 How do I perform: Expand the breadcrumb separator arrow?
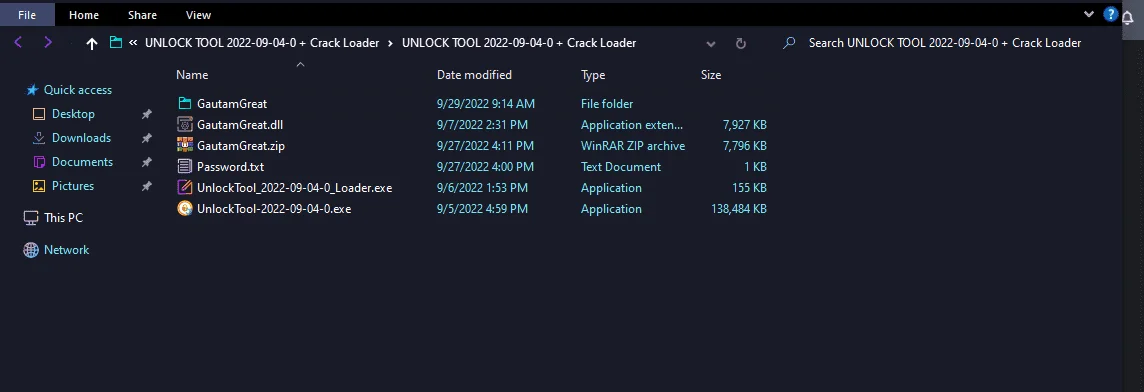390,43
